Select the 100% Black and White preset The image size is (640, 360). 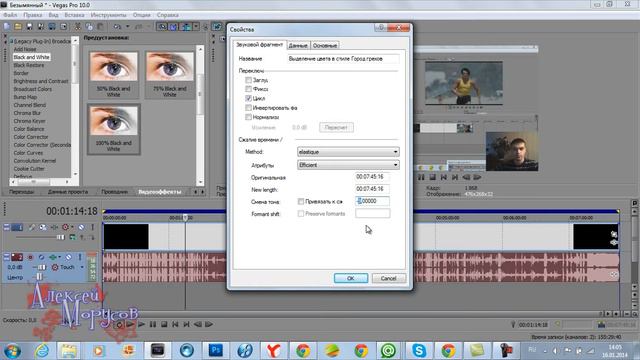click(113, 129)
